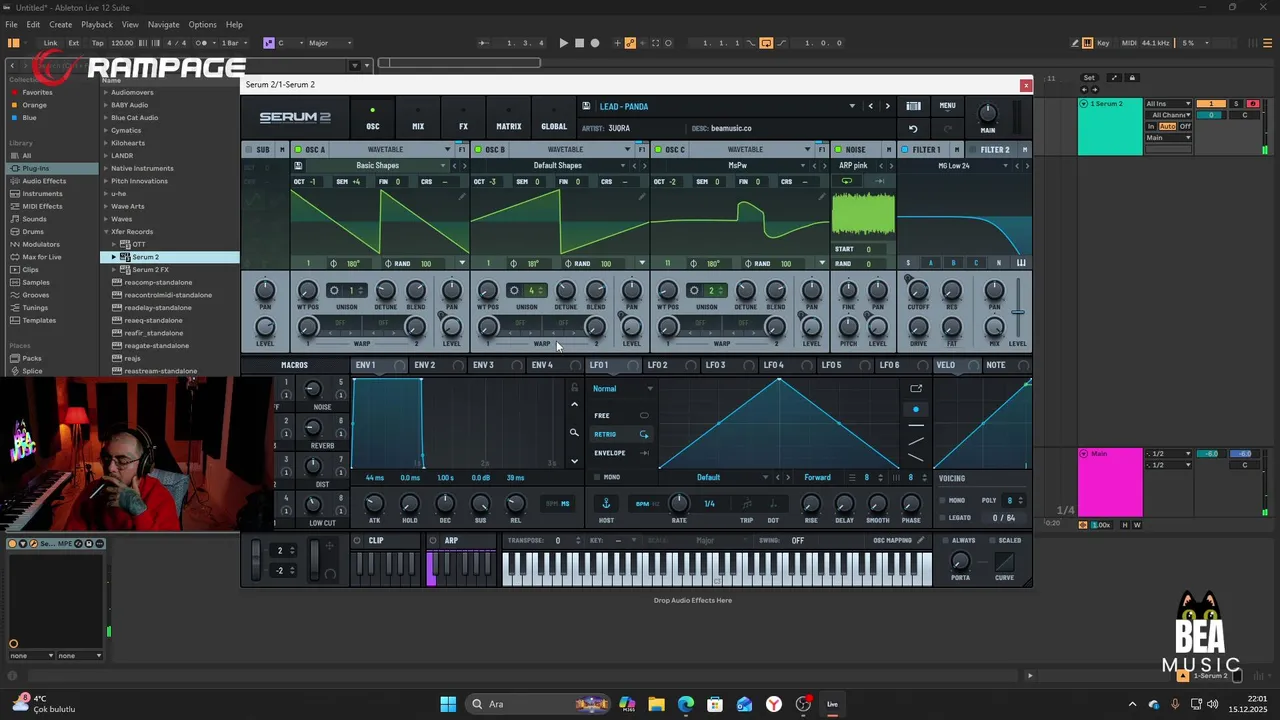
Task: Click OSC B wavetable edit pencil icon
Action: click(641, 197)
